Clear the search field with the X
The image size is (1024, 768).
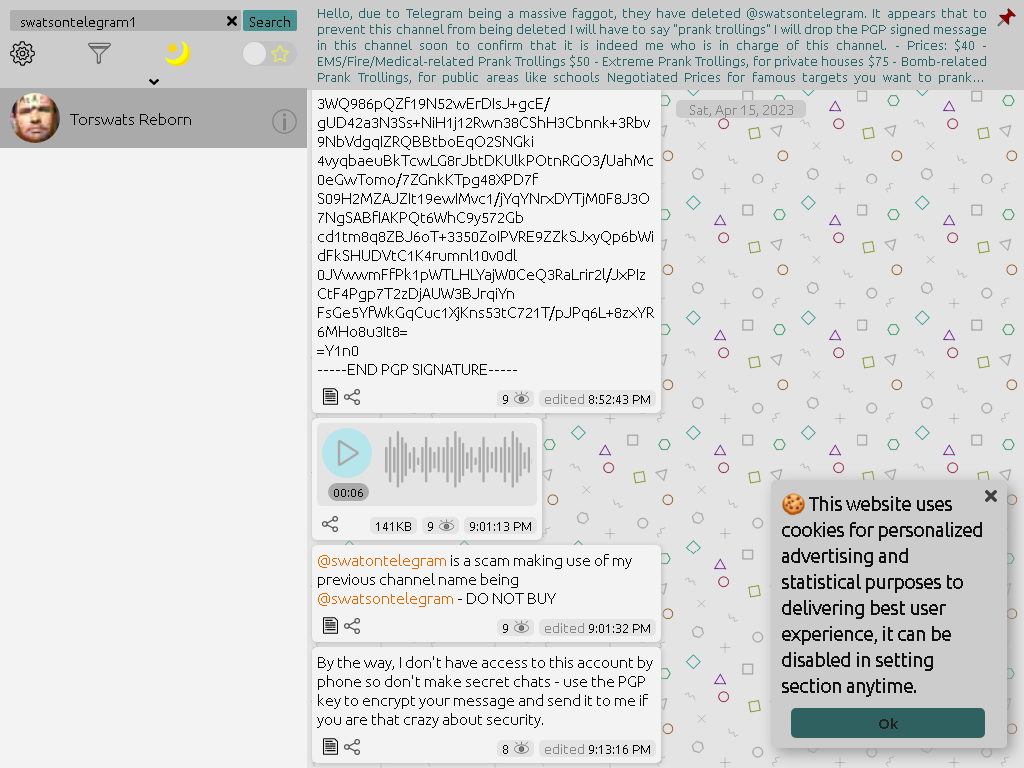pos(232,22)
